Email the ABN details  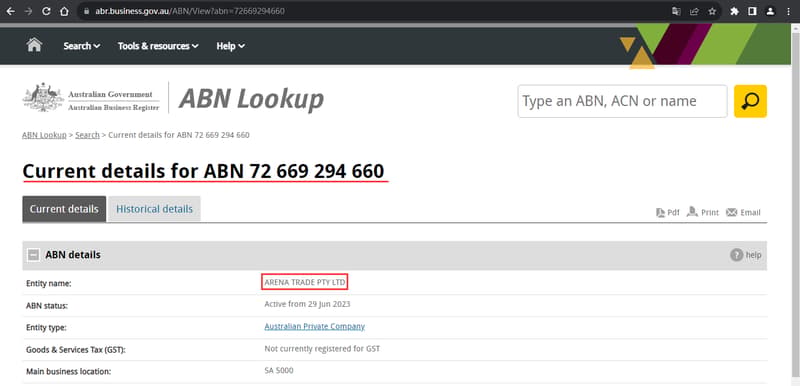click(743, 213)
